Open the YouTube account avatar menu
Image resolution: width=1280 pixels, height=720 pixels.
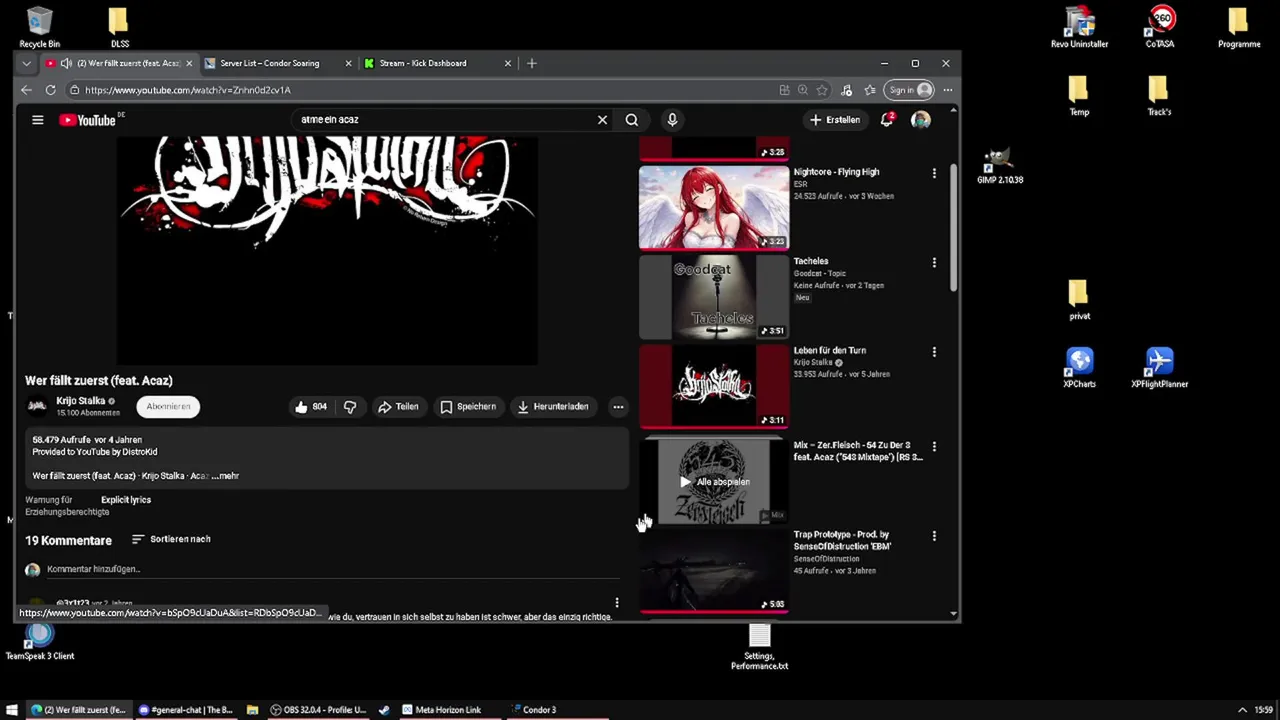click(x=921, y=120)
